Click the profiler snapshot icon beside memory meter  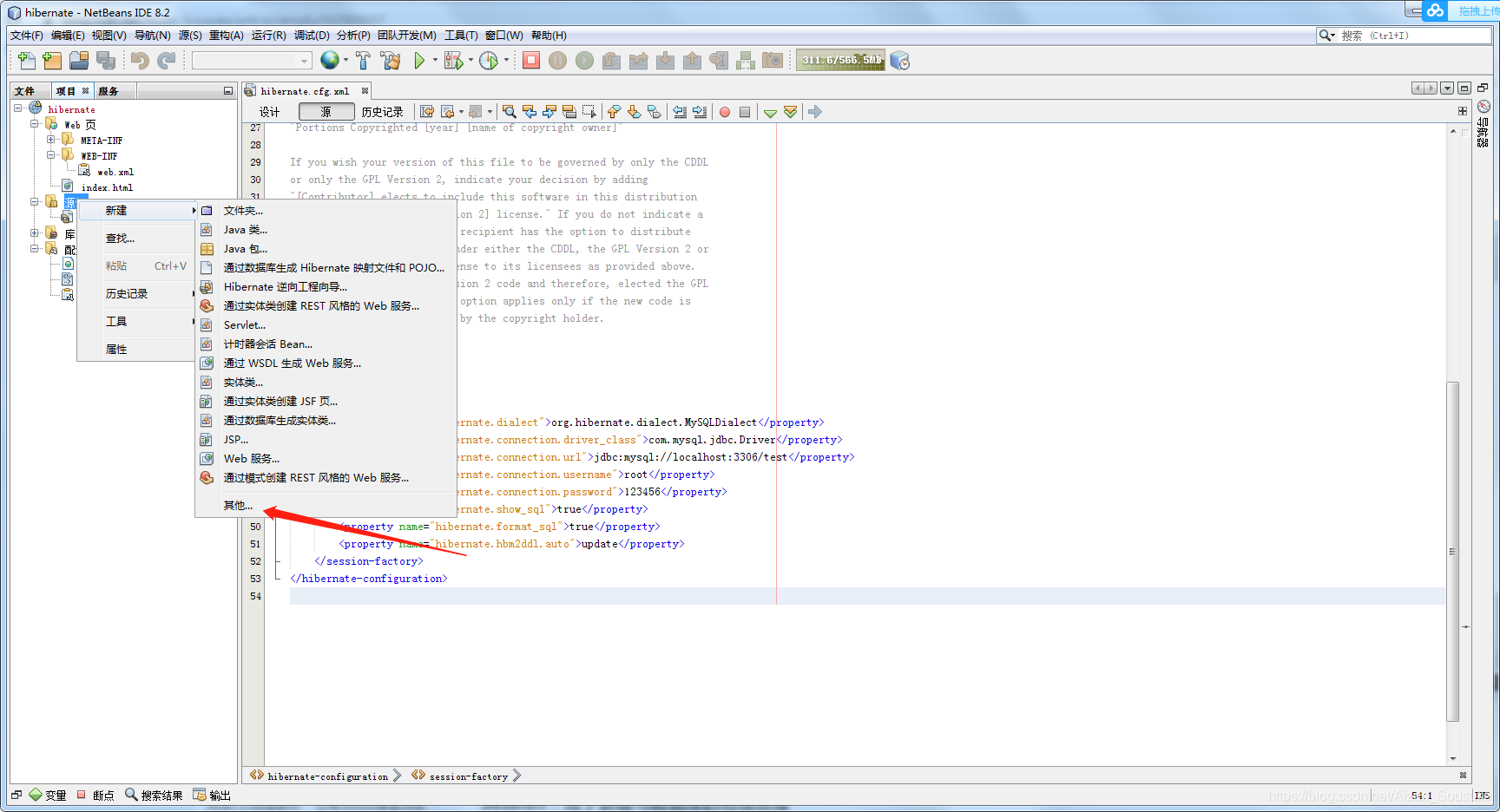pos(900,60)
